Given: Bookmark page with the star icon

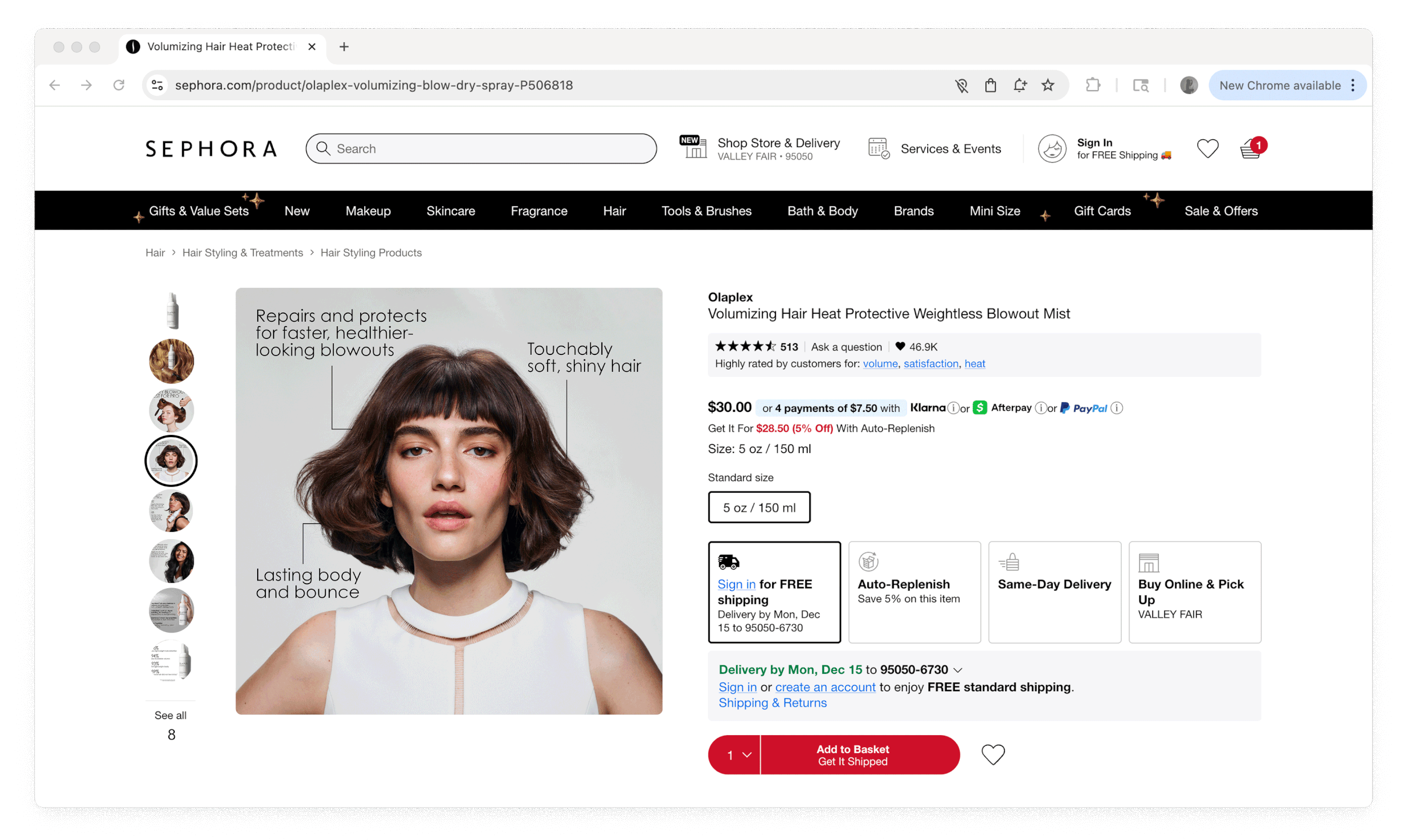Looking at the screenshot, I should [x=1048, y=86].
